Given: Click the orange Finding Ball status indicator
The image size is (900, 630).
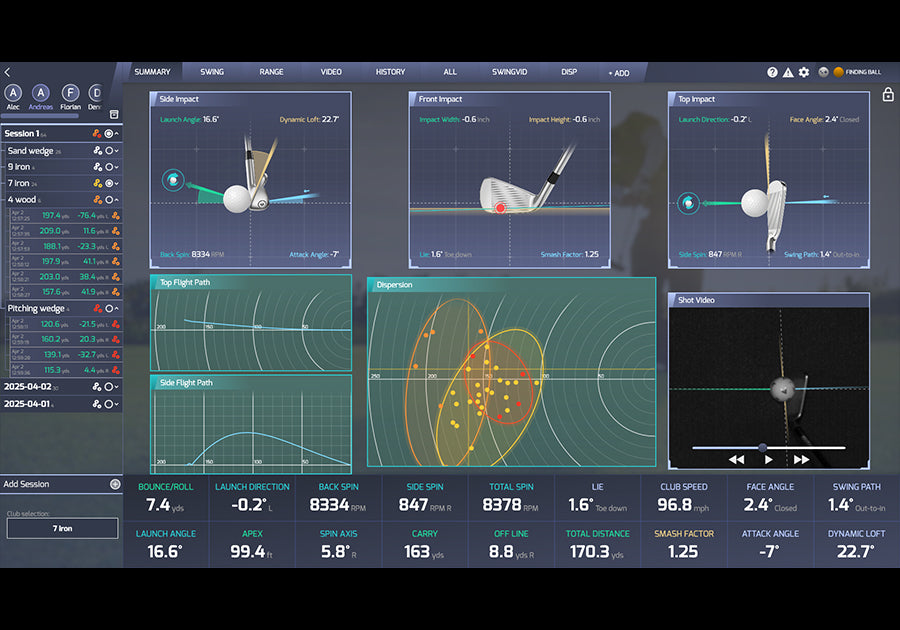Looking at the screenshot, I should (839, 72).
